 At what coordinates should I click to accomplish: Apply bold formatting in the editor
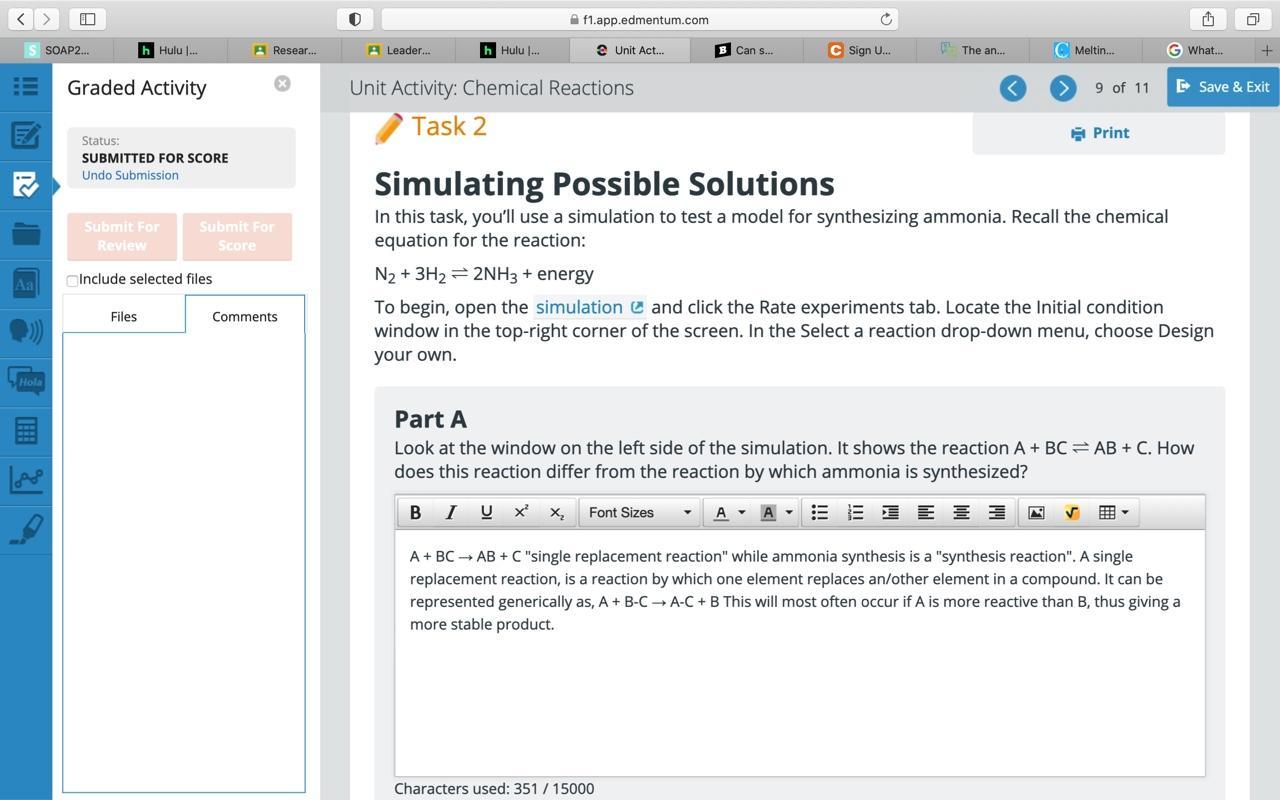[415, 512]
